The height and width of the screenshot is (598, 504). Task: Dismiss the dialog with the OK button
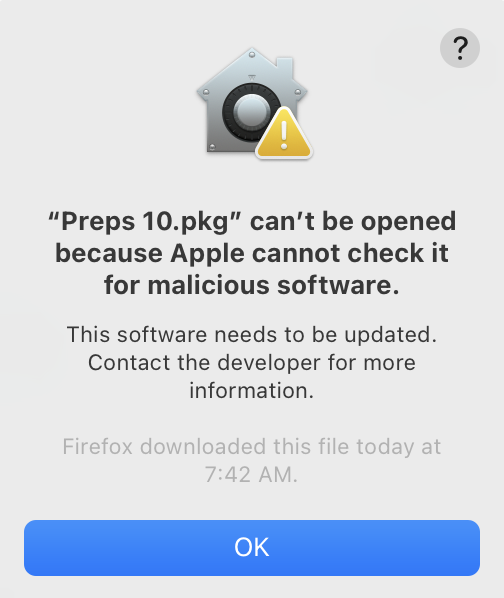coord(252,548)
